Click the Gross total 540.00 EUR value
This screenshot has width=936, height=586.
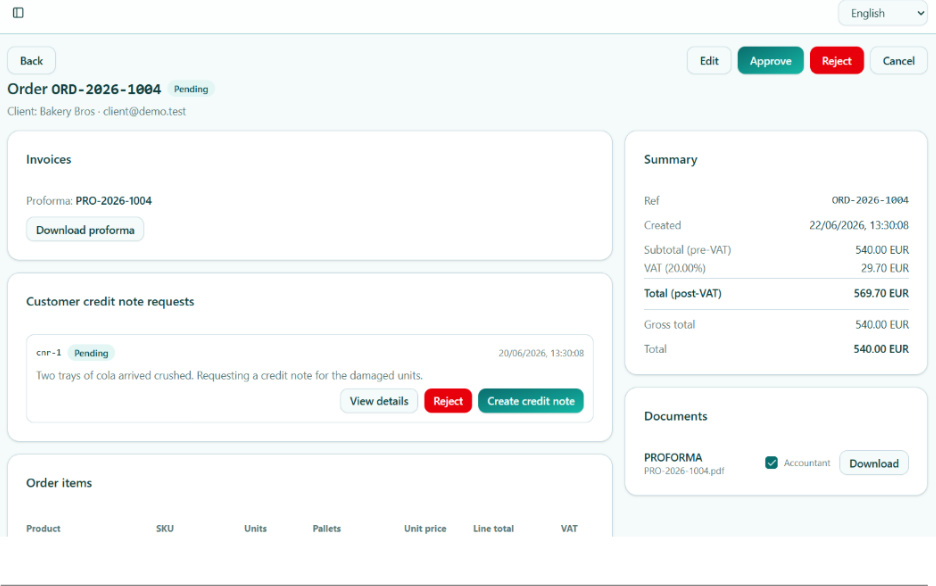pyautogui.click(x=882, y=325)
